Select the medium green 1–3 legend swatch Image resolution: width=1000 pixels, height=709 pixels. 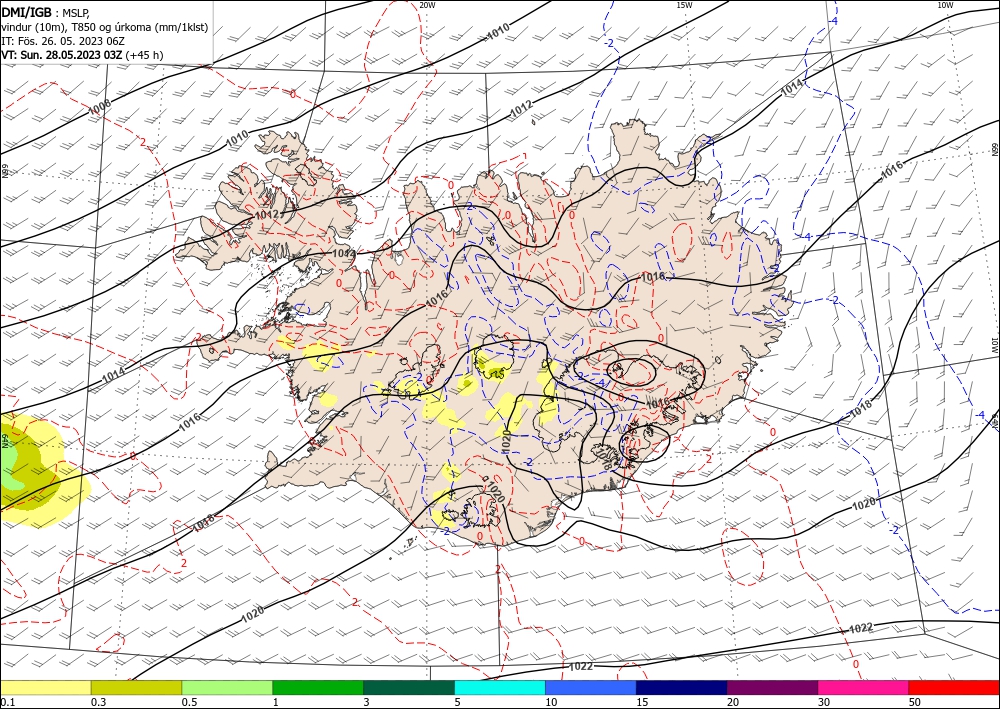[x=318, y=687]
